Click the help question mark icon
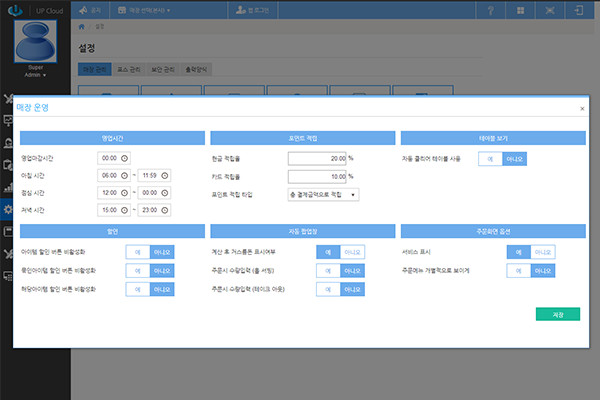 (490, 11)
